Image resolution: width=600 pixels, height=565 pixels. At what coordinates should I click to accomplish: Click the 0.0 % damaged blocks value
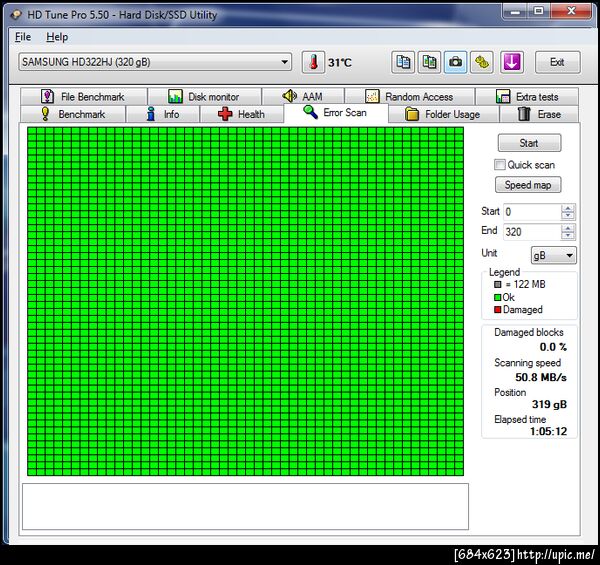(553, 347)
